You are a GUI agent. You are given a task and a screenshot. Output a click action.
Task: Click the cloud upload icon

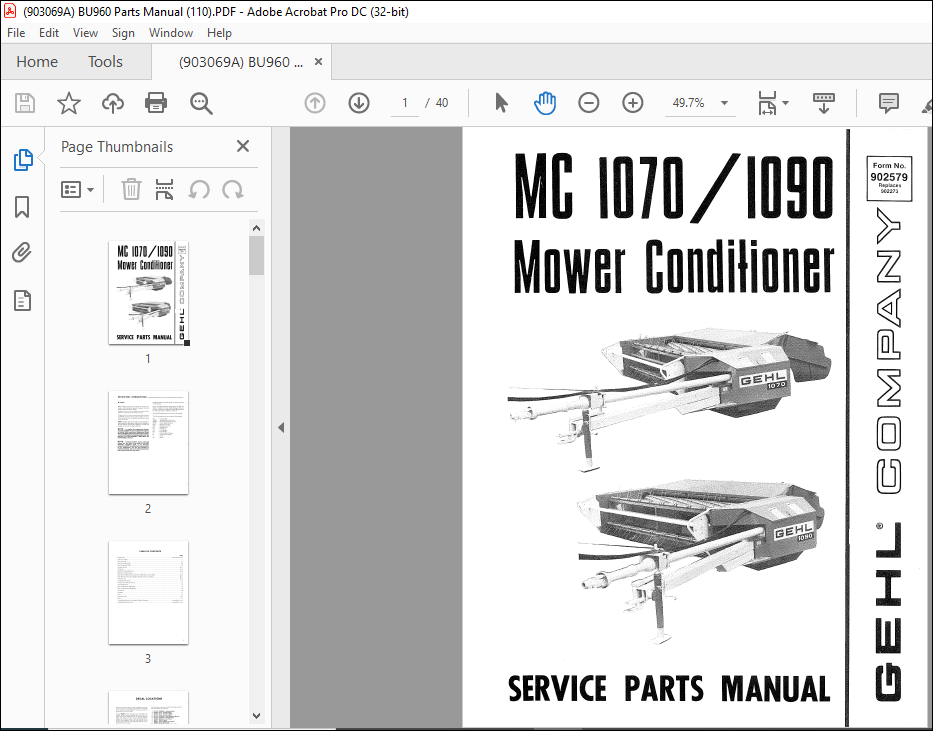coord(112,103)
